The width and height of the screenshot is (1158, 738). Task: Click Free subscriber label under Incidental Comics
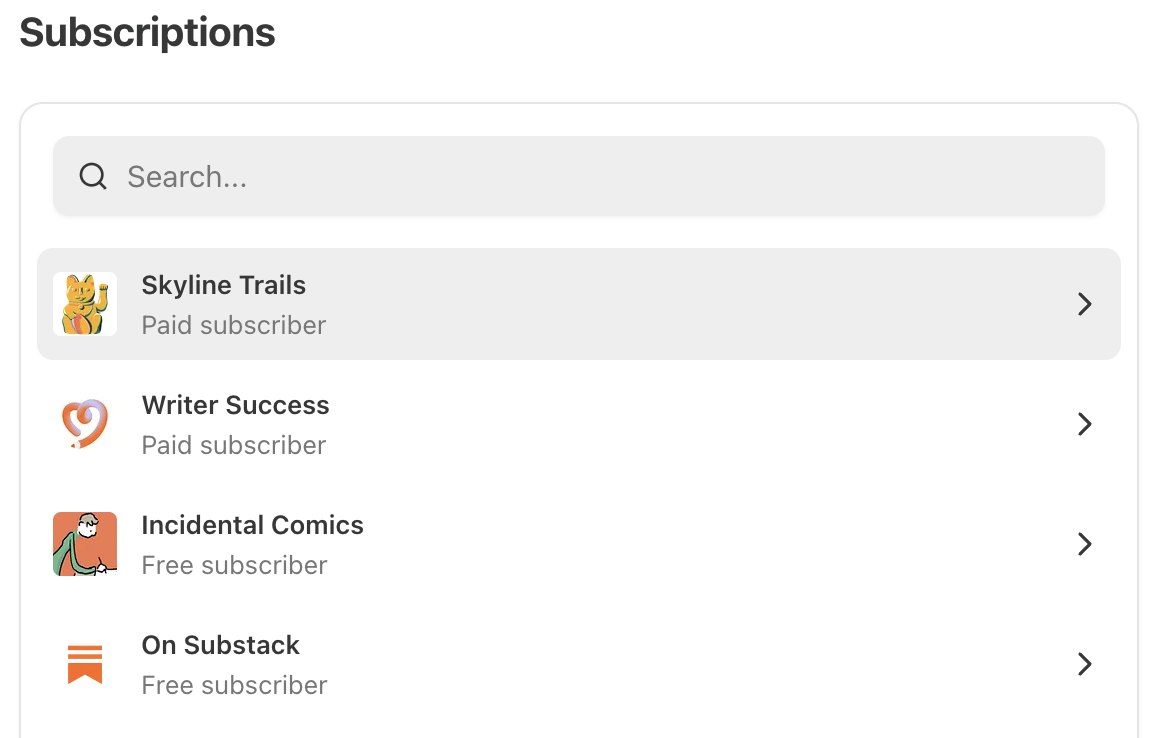coord(234,565)
